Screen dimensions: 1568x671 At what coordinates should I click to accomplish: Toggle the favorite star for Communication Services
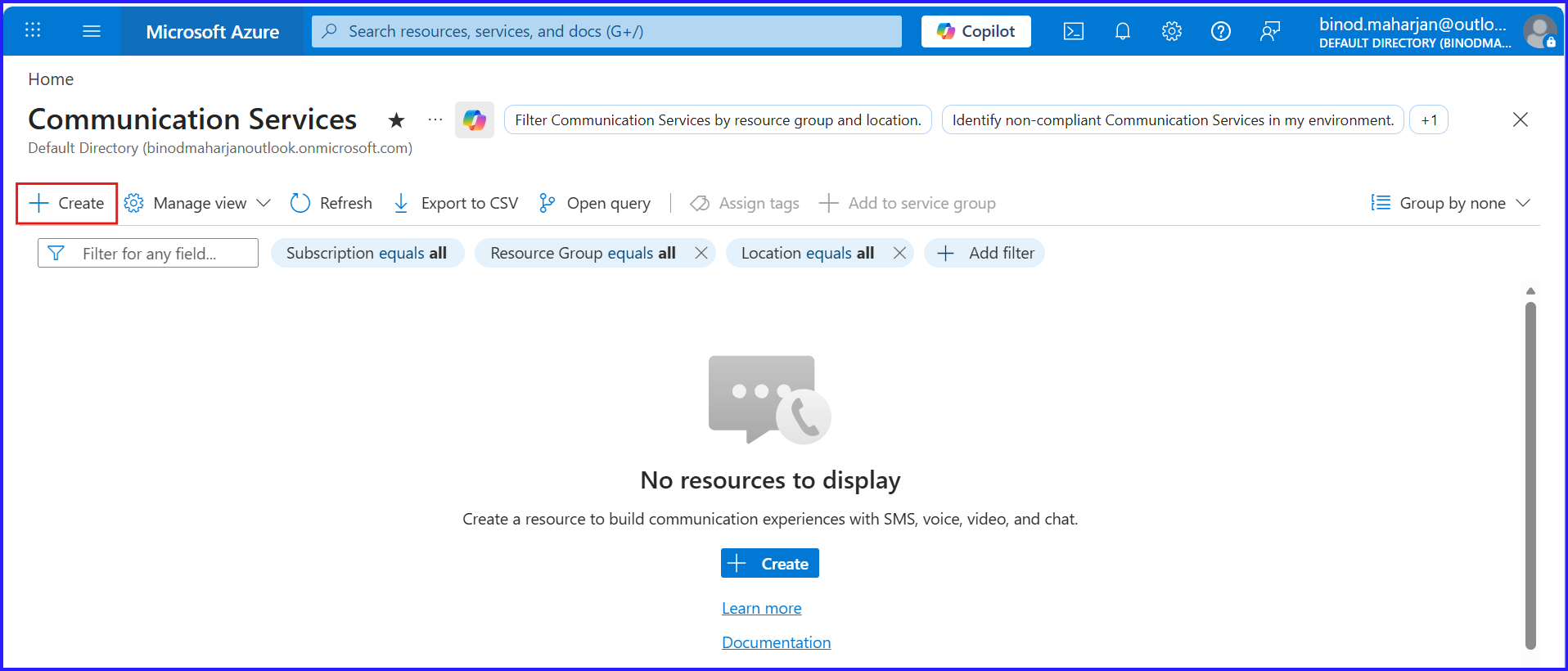[x=397, y=120]
